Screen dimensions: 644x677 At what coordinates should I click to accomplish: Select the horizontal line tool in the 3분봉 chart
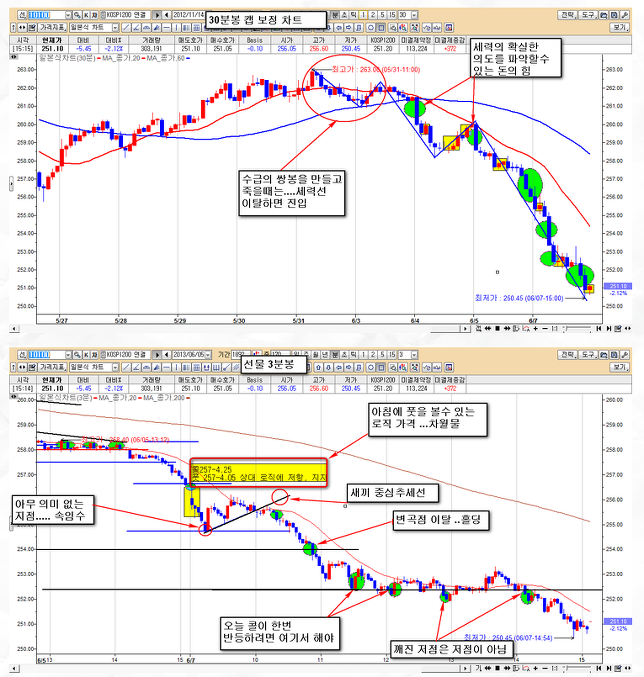click(x=166, y=367)
